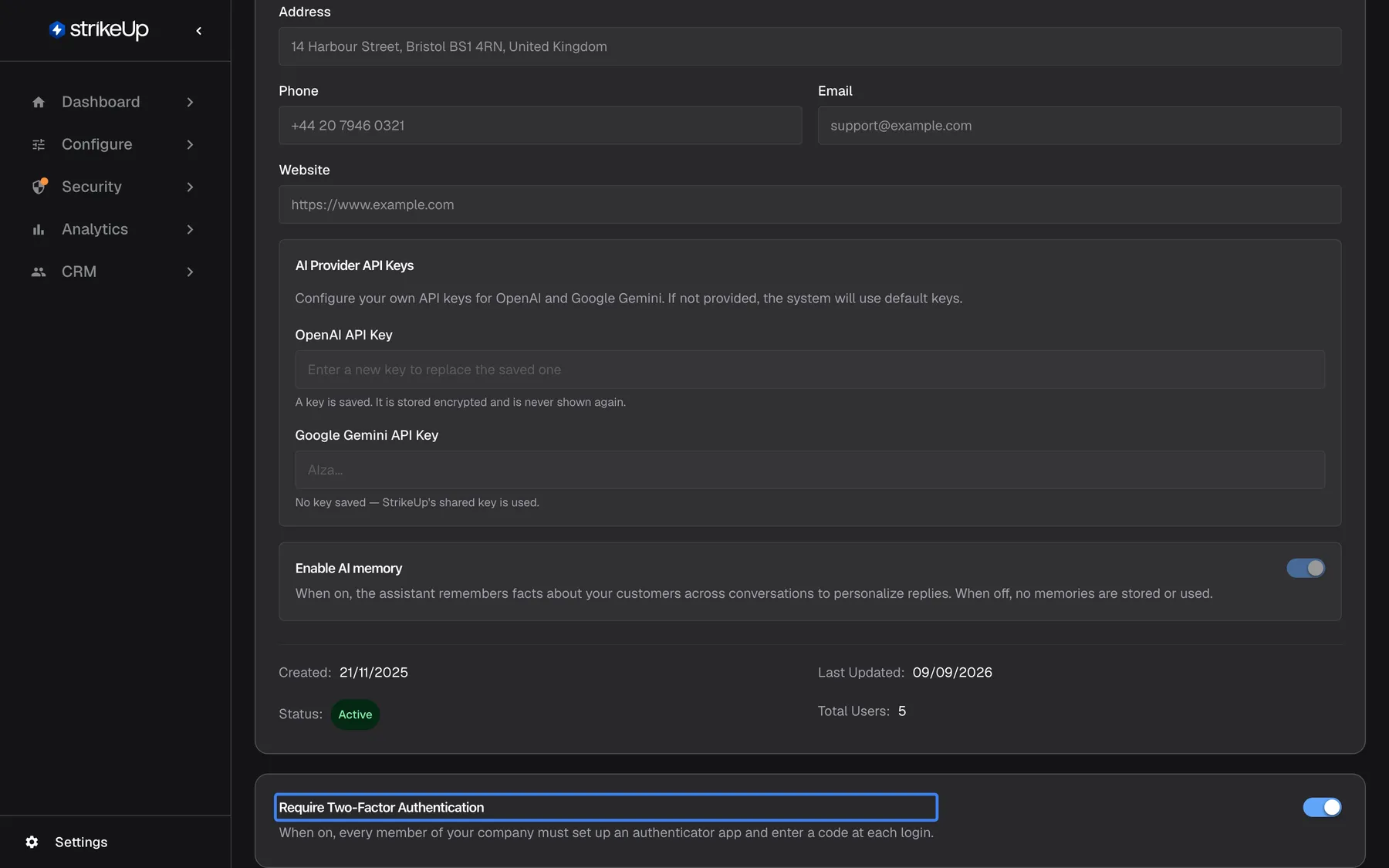Click the CRM people icon
Screen dimensions: 1389x868
[x=39, y=272]
